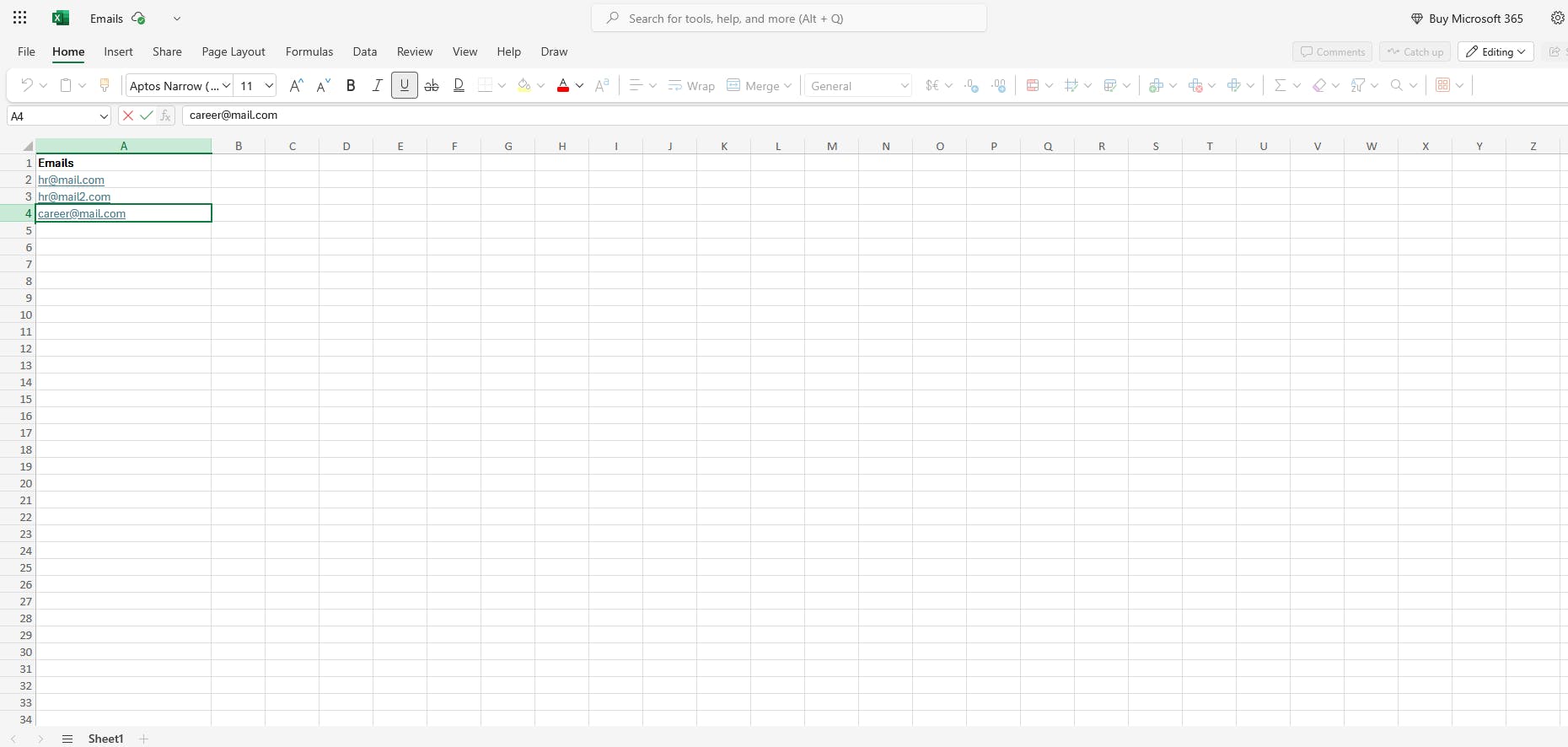Open the font name dropdown Aptos Narrow
1568x747 pixels.
coord(180,85)
